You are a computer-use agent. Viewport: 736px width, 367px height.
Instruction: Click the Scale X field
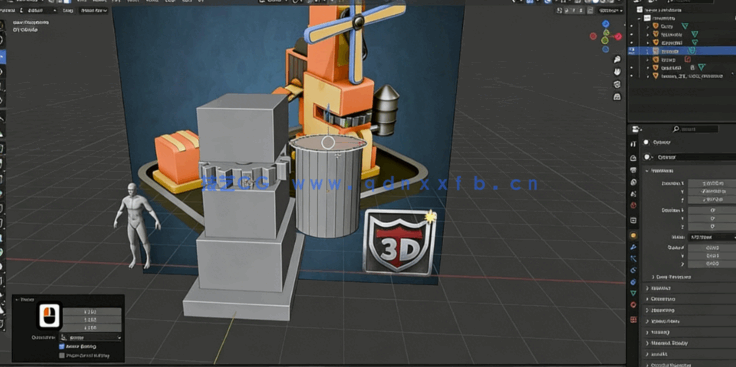coord(712,247)
